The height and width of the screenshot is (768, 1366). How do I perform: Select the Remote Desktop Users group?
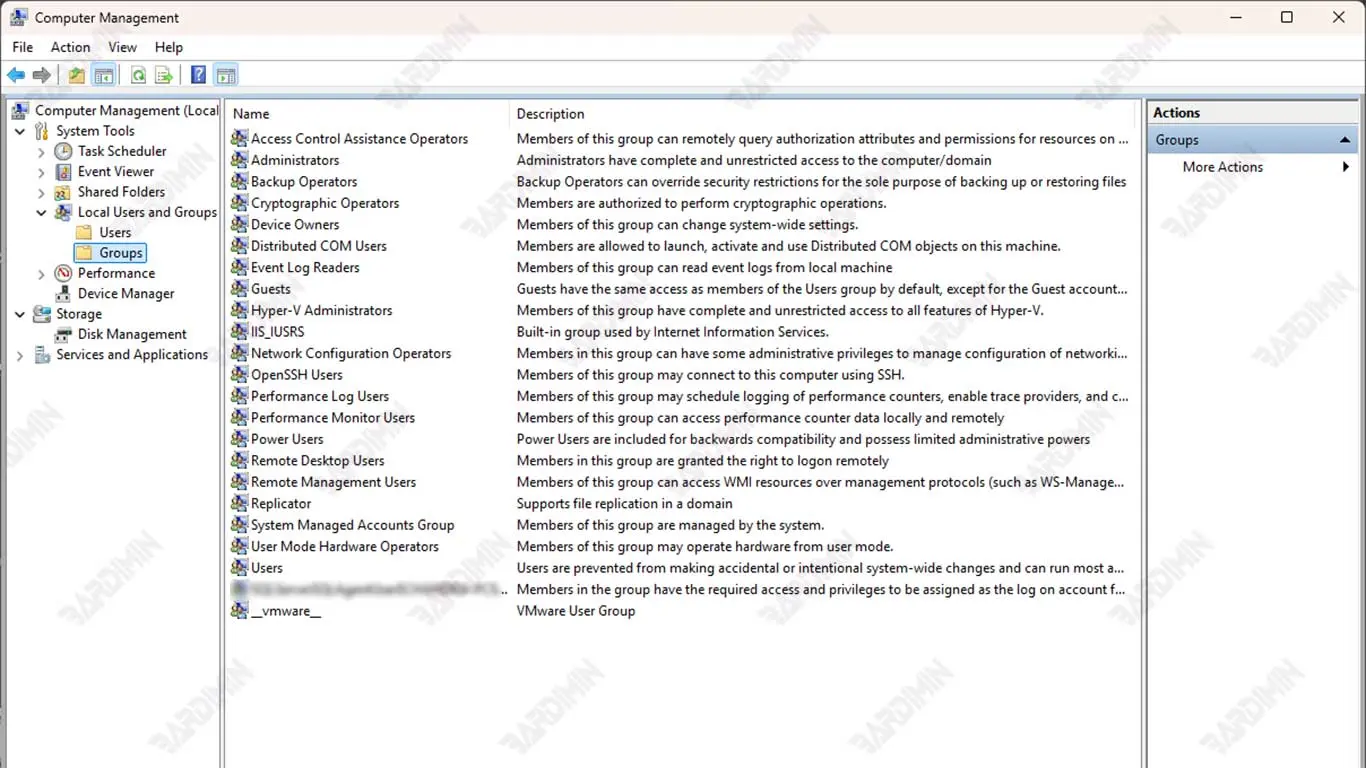317,461
